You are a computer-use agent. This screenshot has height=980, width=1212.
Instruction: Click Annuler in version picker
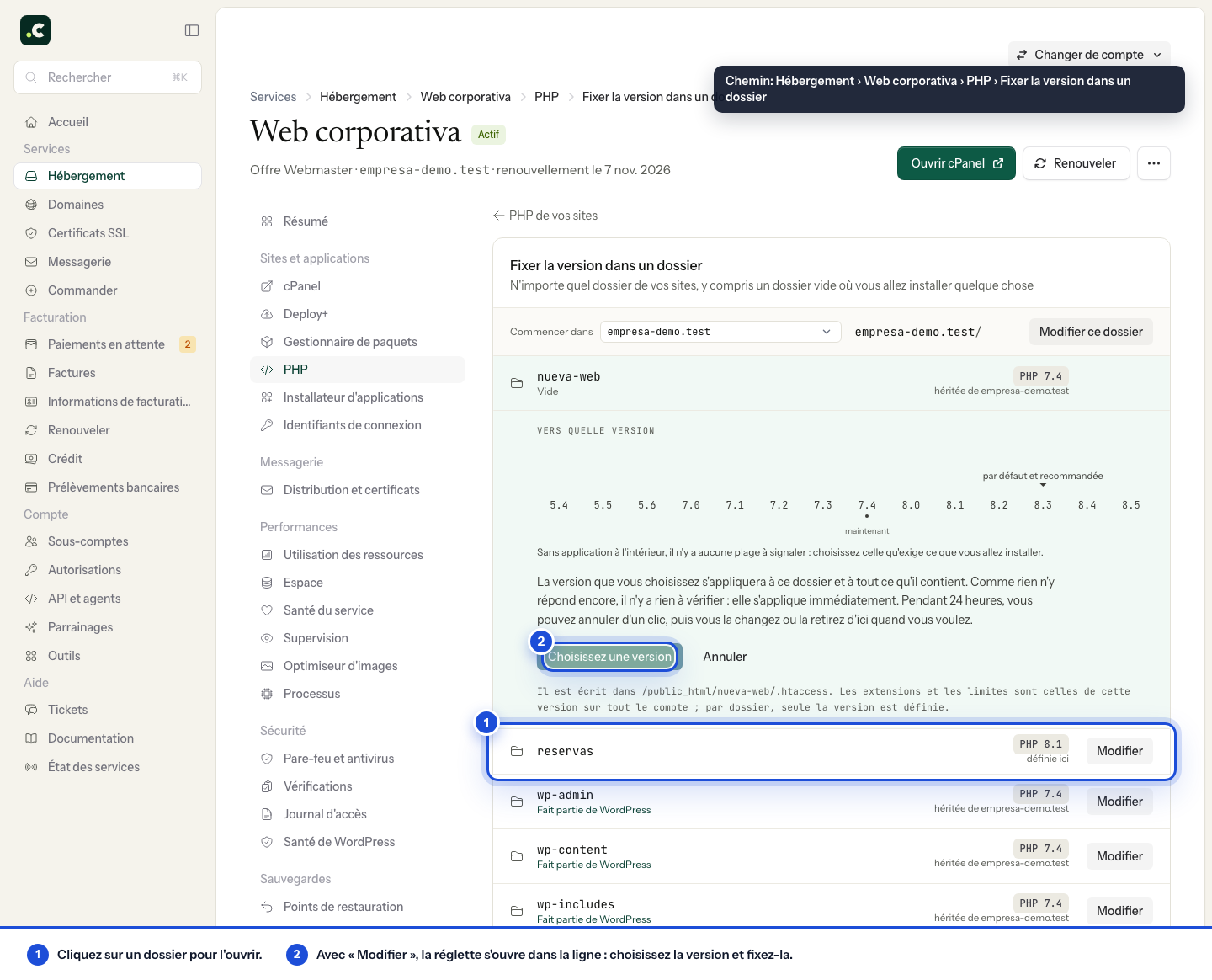(725, 657)
